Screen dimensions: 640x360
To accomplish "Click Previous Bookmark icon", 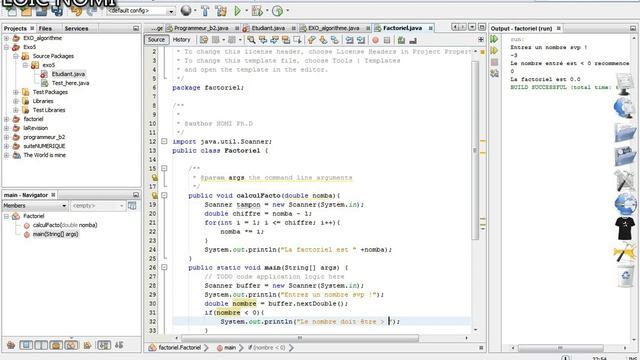I will 312,40.
